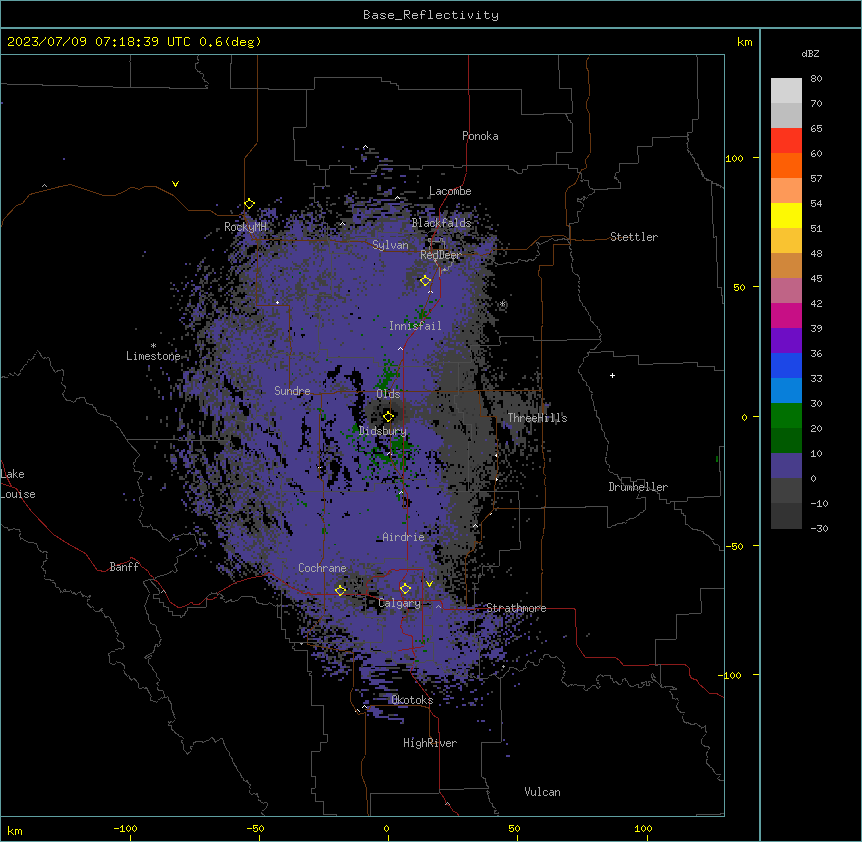Image resolution: width=862 pixels, height=842 pixels.
Task: Click the yellow diamond marker south of RedDeer
Action: [425, 281]
